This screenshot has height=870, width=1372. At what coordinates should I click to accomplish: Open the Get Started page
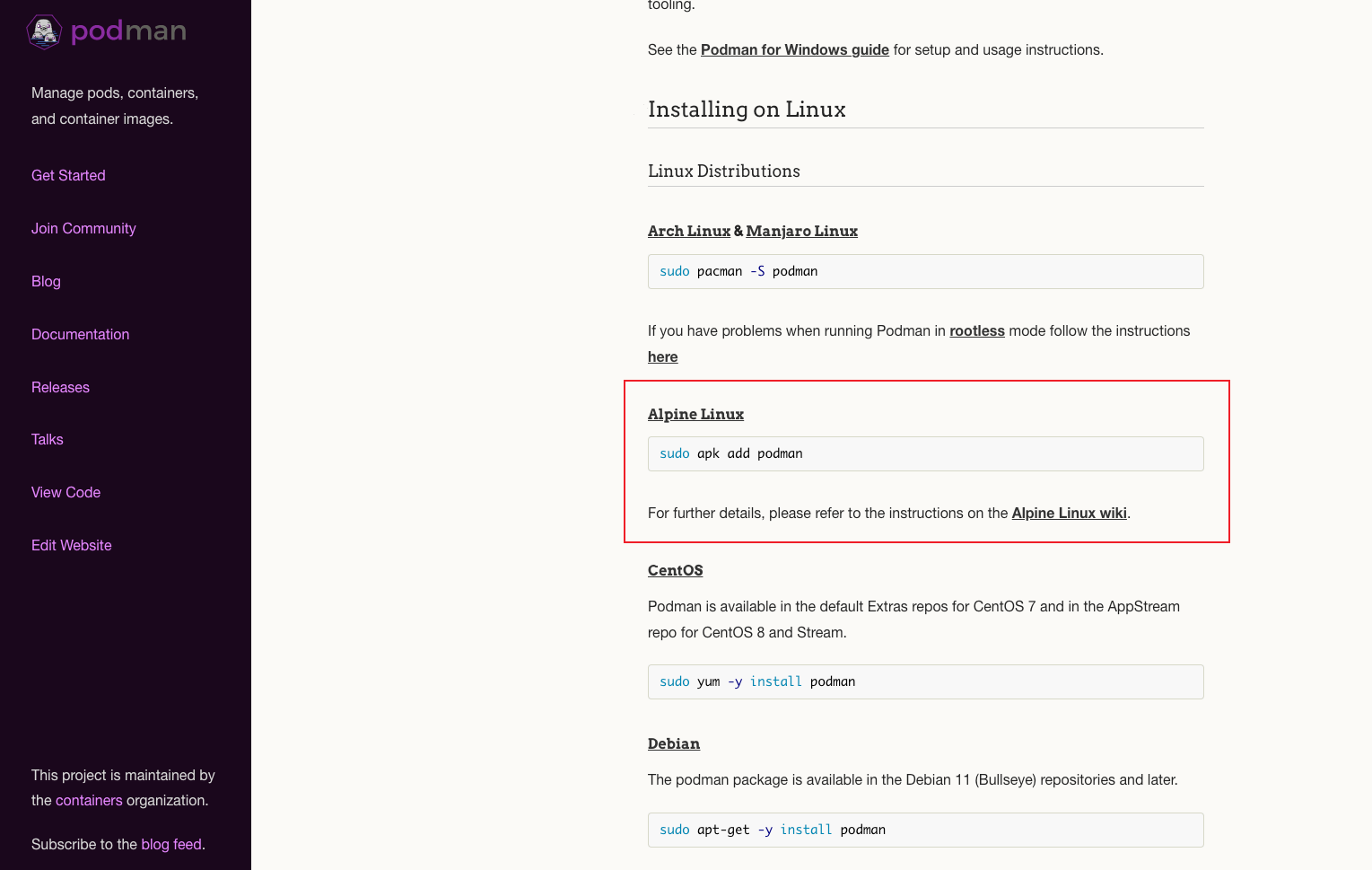[68, 175]
